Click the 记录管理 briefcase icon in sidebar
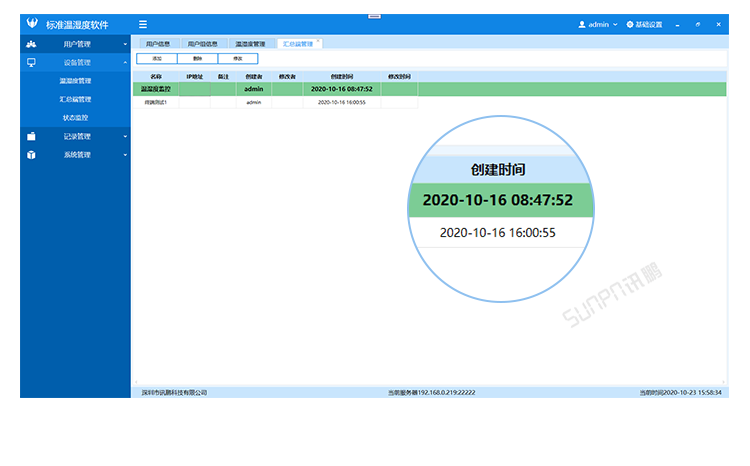 pyautogui.click(x=31, y=136)
